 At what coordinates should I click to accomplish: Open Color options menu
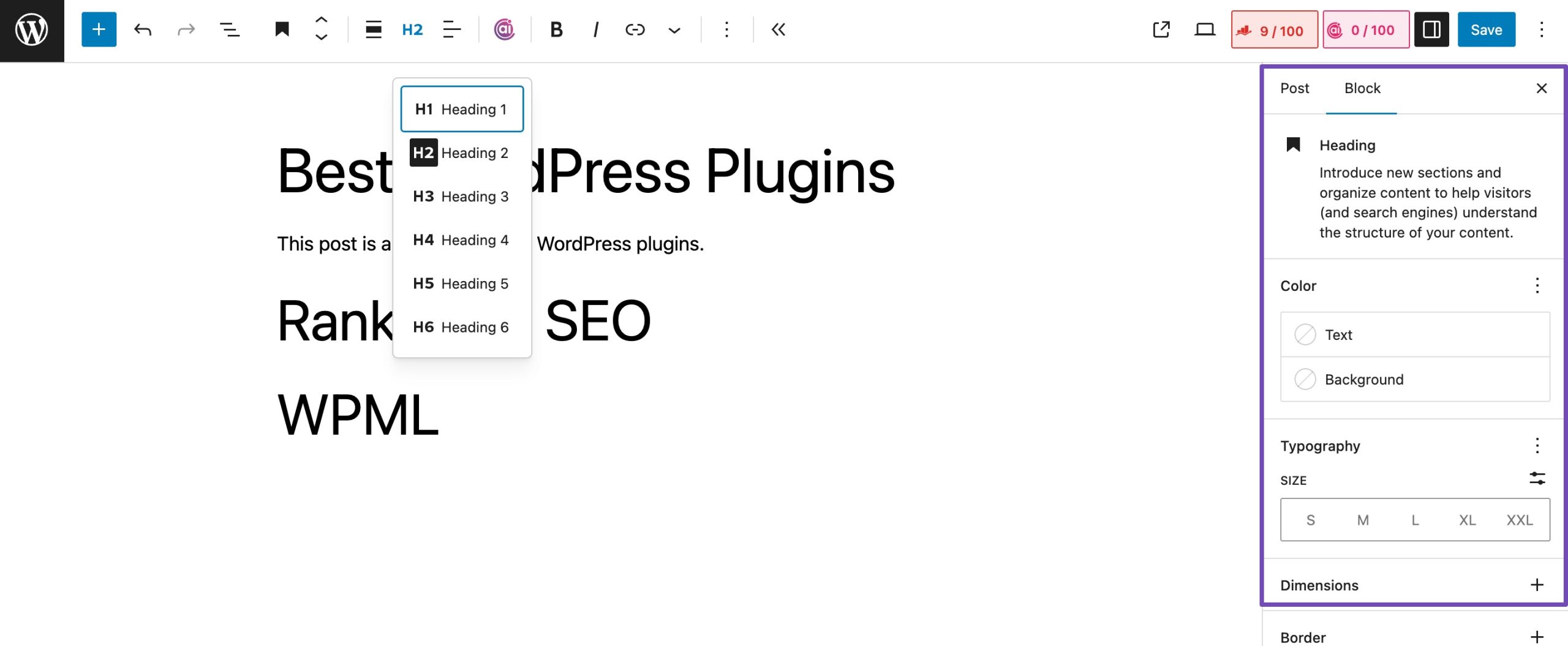tap(1537, 285)
